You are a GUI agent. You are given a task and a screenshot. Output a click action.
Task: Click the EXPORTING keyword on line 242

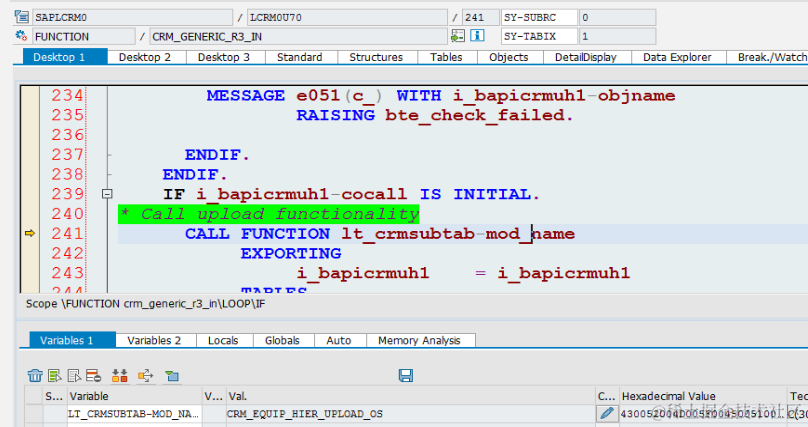[x=291, y=253]
